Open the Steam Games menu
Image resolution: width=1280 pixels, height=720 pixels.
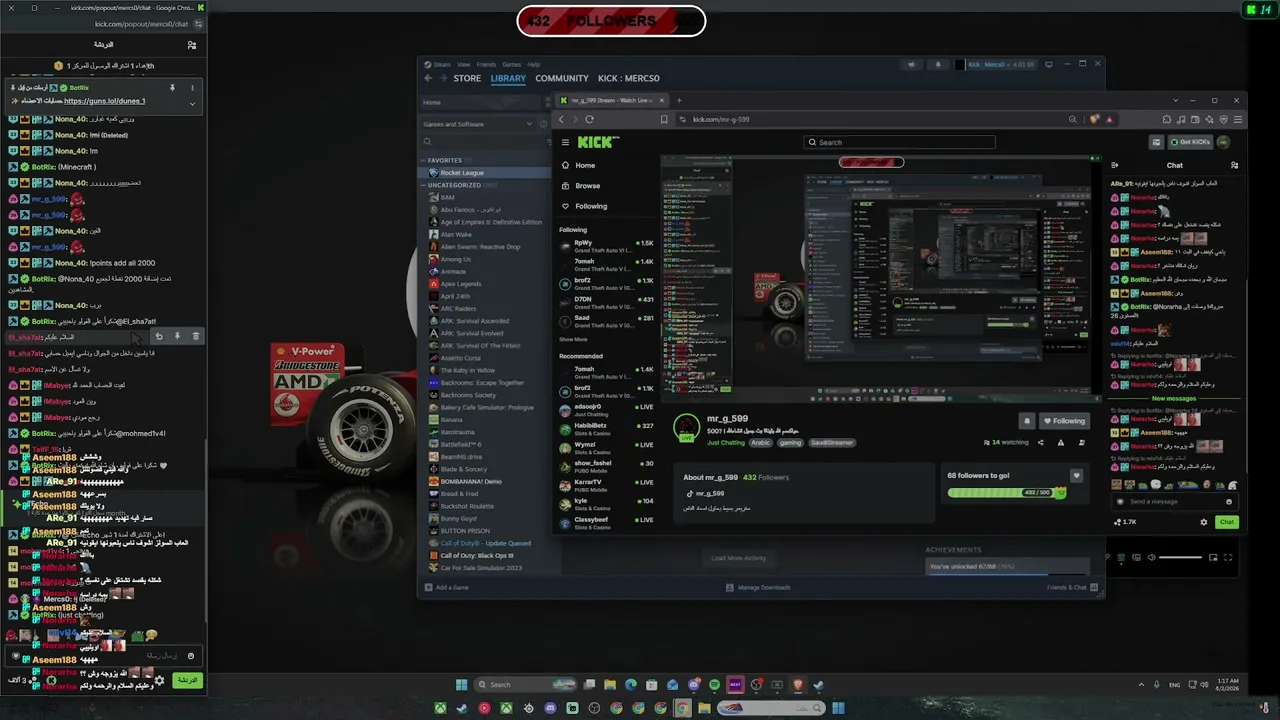[x=511, y=64]
